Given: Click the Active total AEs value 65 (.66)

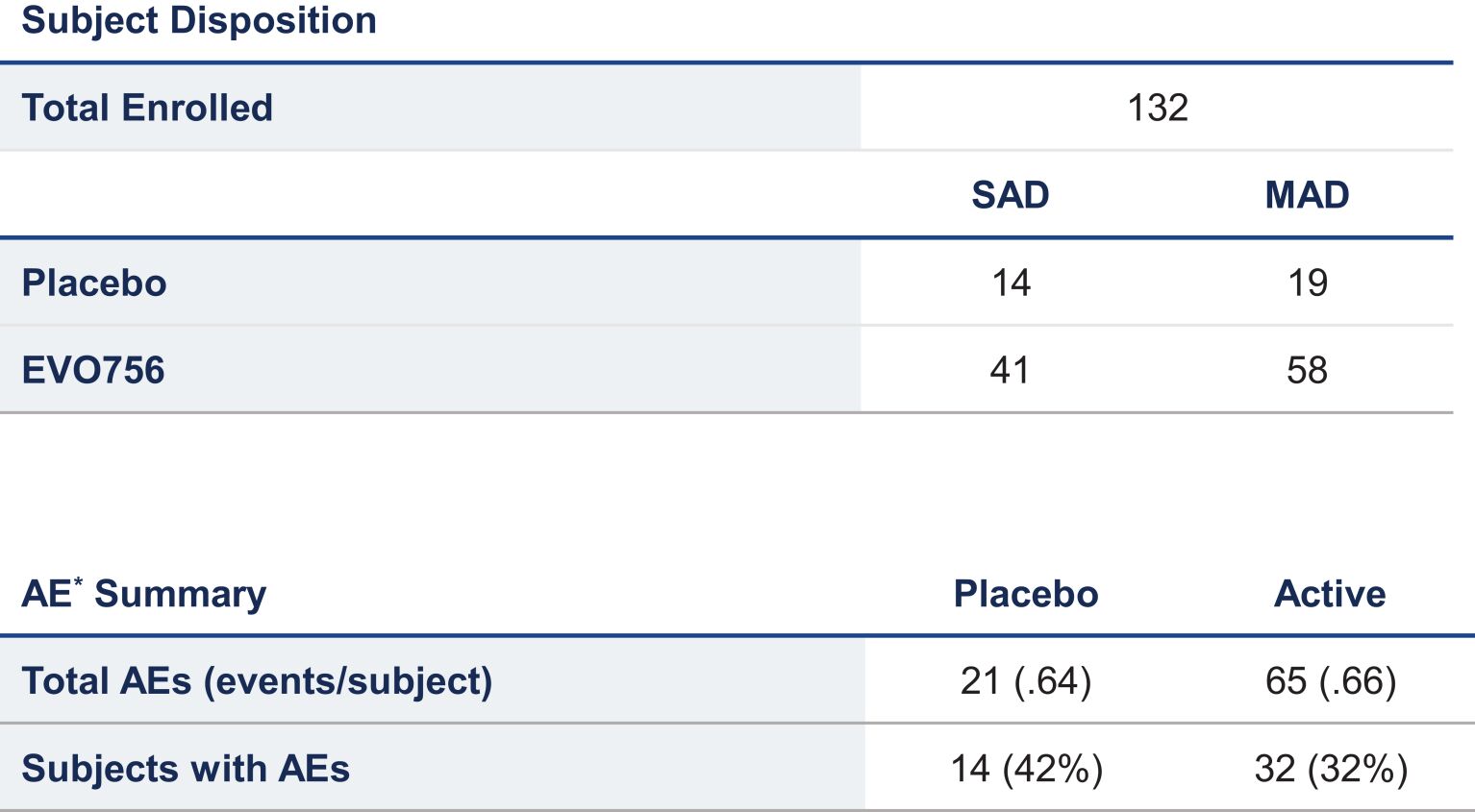Looking at the screenshot, I should (x=1330, y=681).
